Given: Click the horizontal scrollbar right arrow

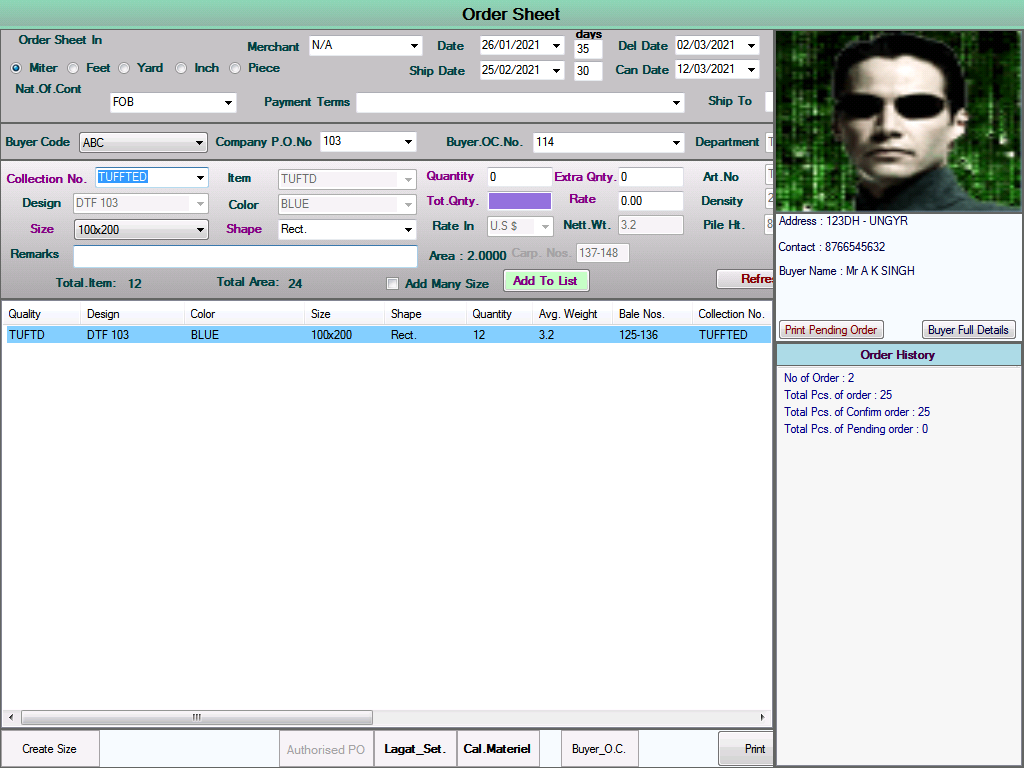Looking at the screenshot, I should [764, 718].
